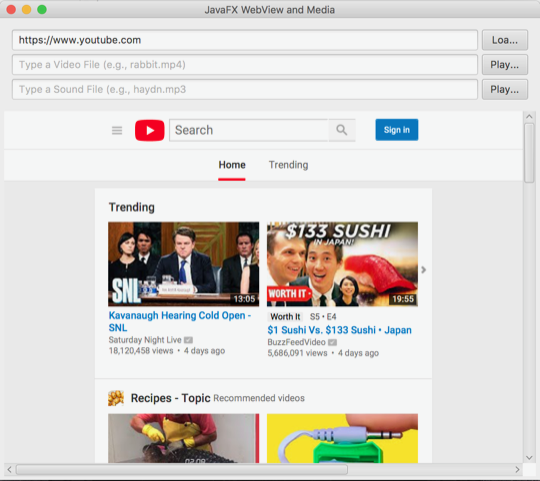The image size is (540, 481).
Task: Open the Recipes topic avatar icon
Action: tap(116, 398)
